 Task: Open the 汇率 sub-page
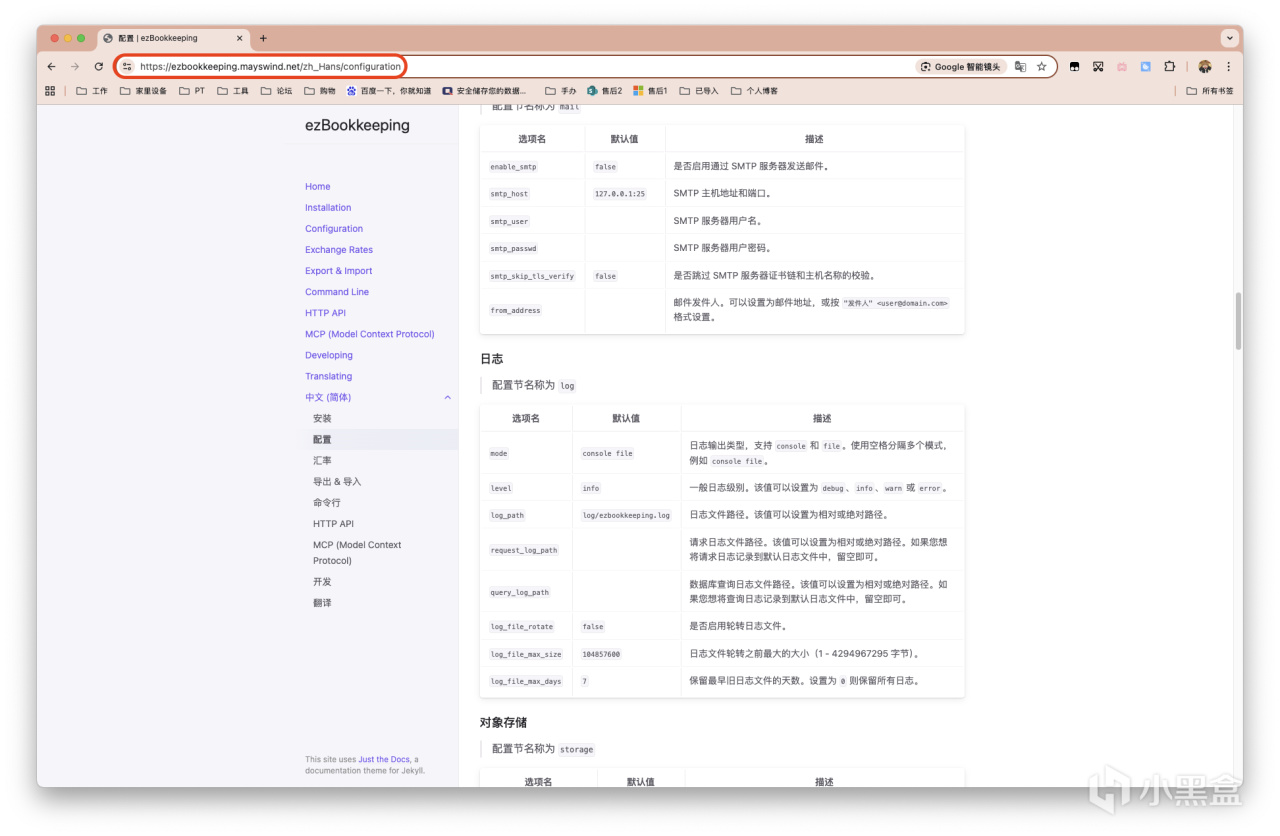point(322,460)
